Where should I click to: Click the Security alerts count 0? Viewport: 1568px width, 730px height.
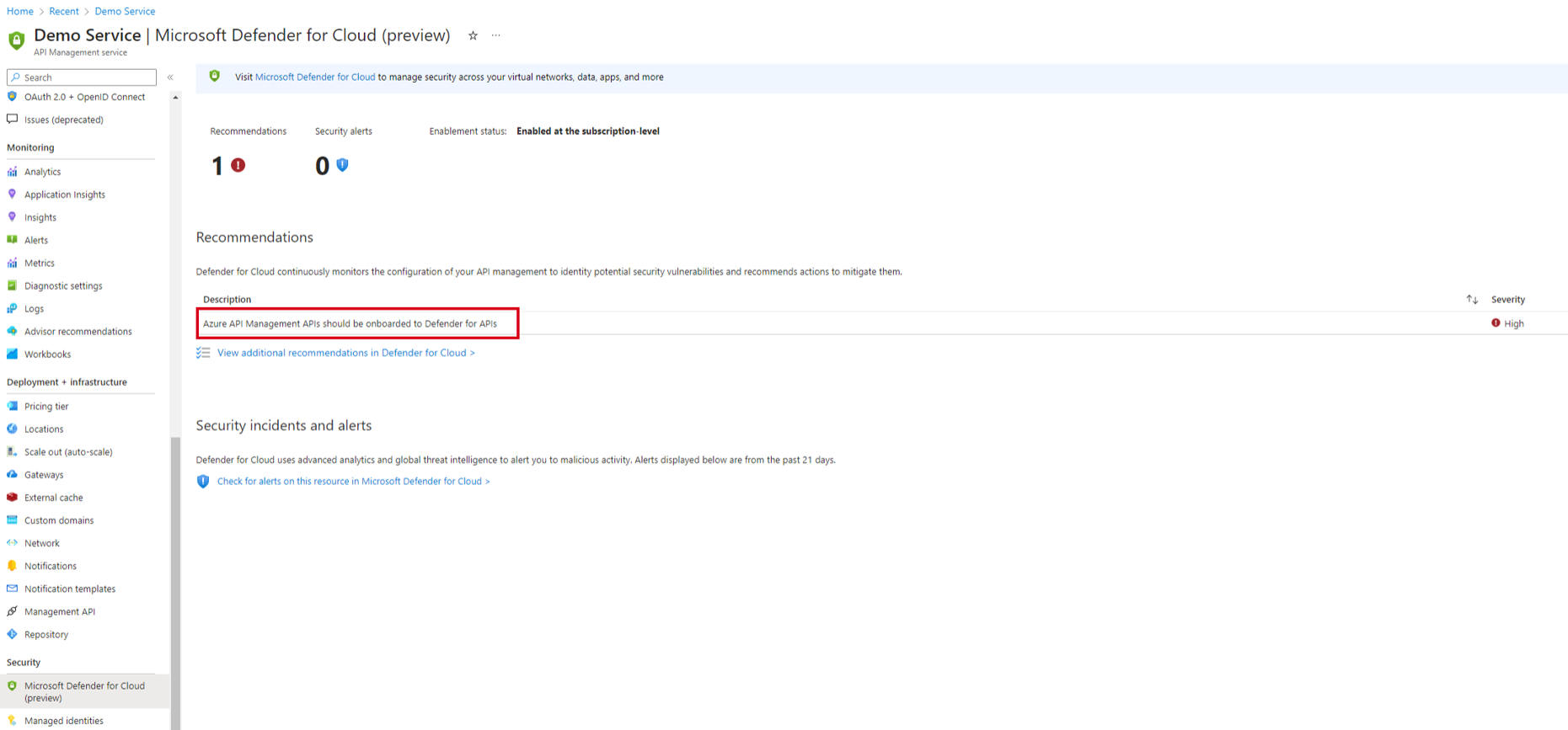322,166
